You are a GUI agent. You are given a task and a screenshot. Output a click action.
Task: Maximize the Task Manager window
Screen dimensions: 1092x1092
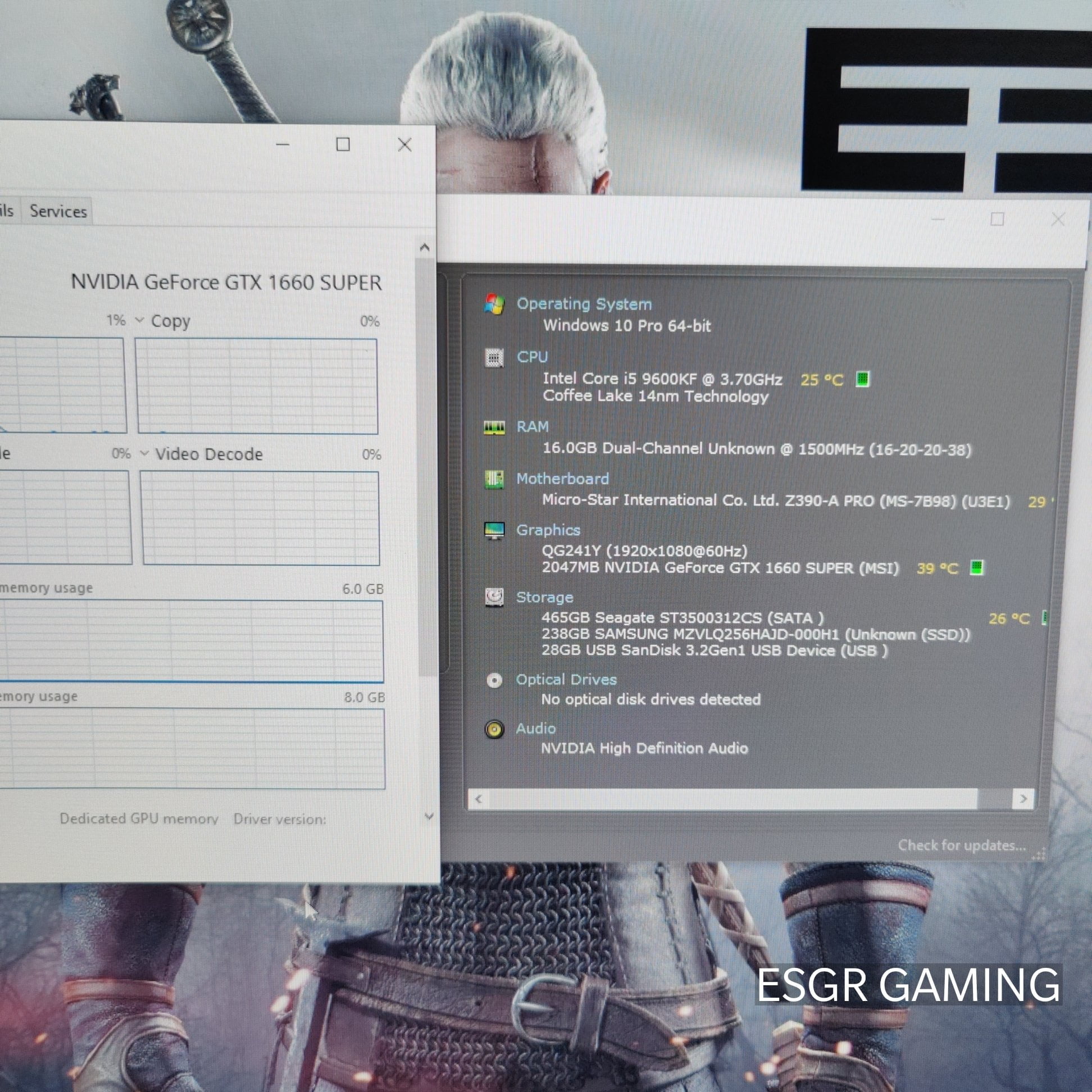(343, 145)
